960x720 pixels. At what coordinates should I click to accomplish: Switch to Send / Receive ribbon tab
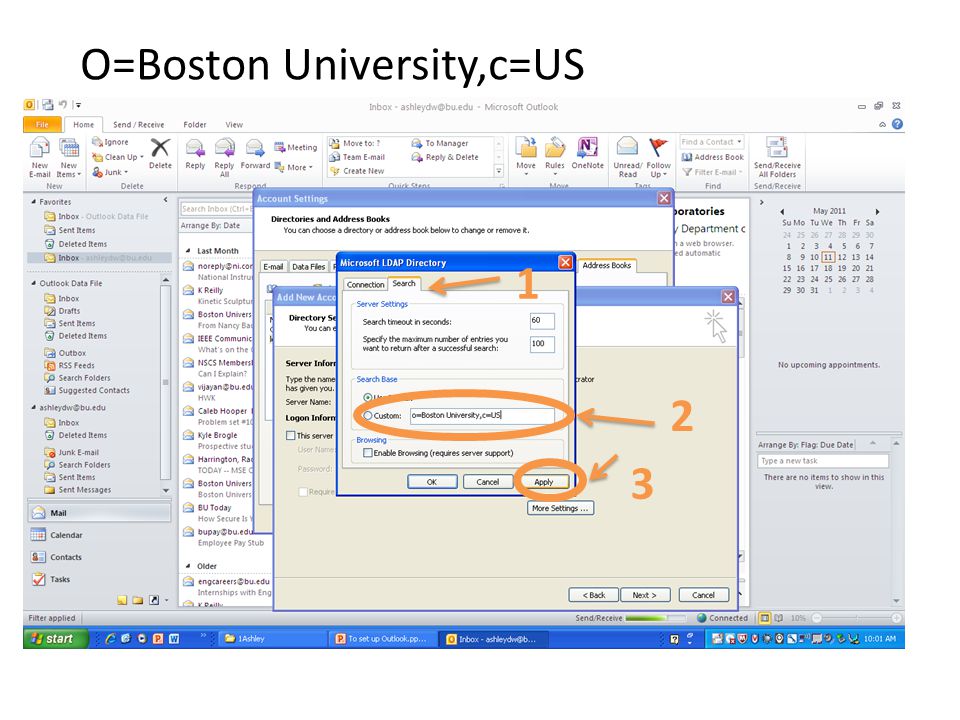click(x=138, y=124)
